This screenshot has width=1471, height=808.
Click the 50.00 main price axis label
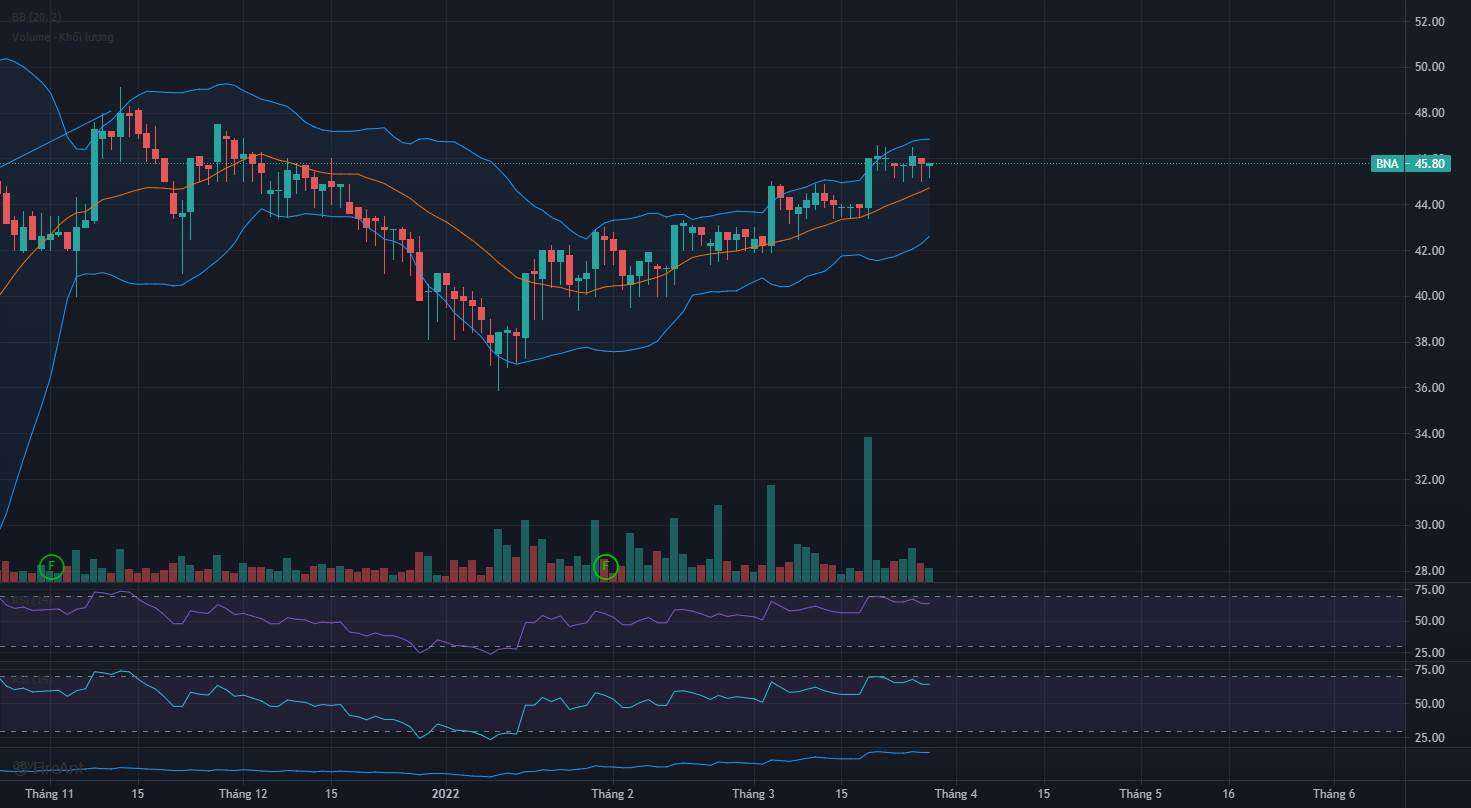click(1430, 67)
